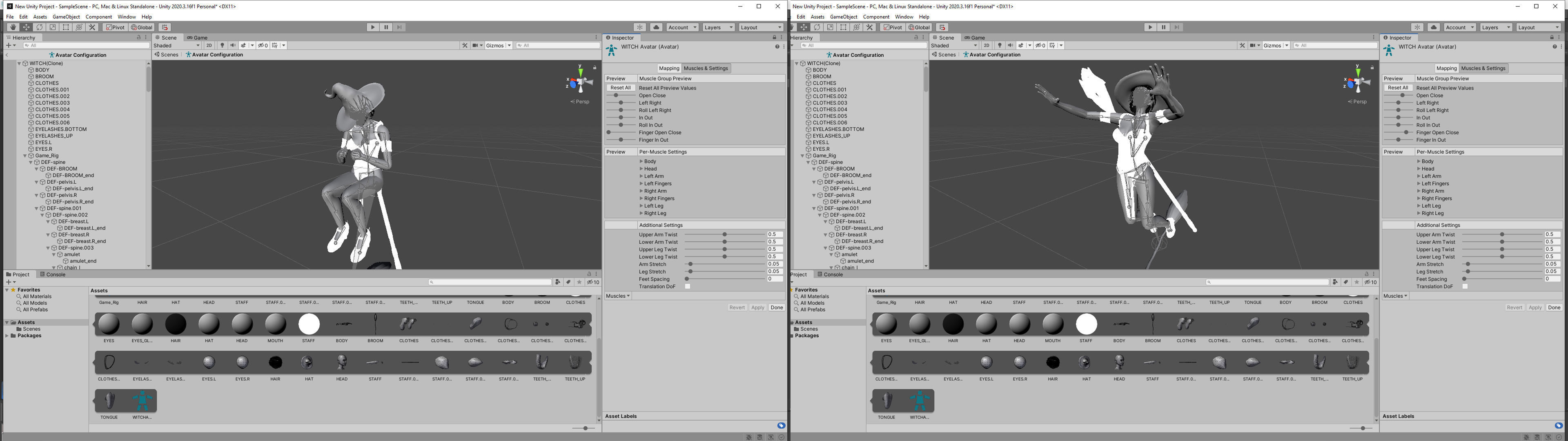Enable Translation DoF checkbox in right Inspector

[1465, 286]
